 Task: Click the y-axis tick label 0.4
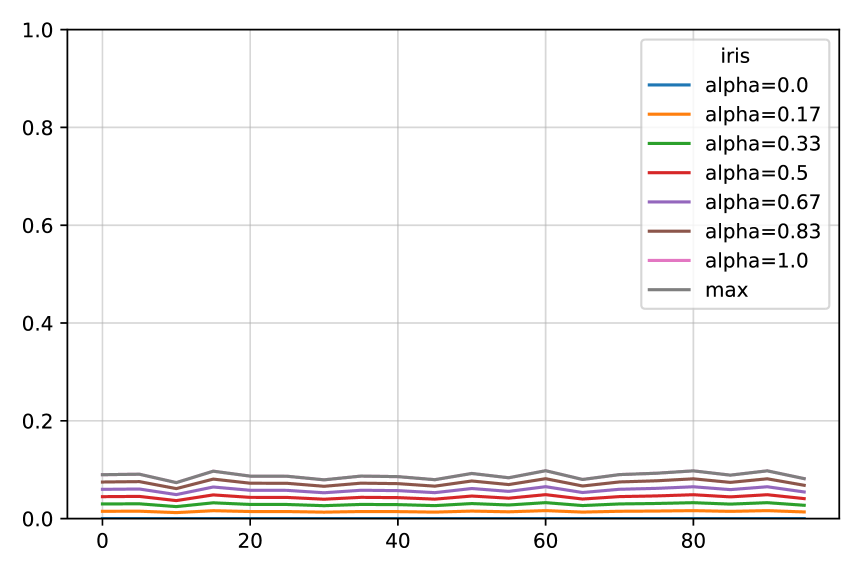[x=37, y=324]
